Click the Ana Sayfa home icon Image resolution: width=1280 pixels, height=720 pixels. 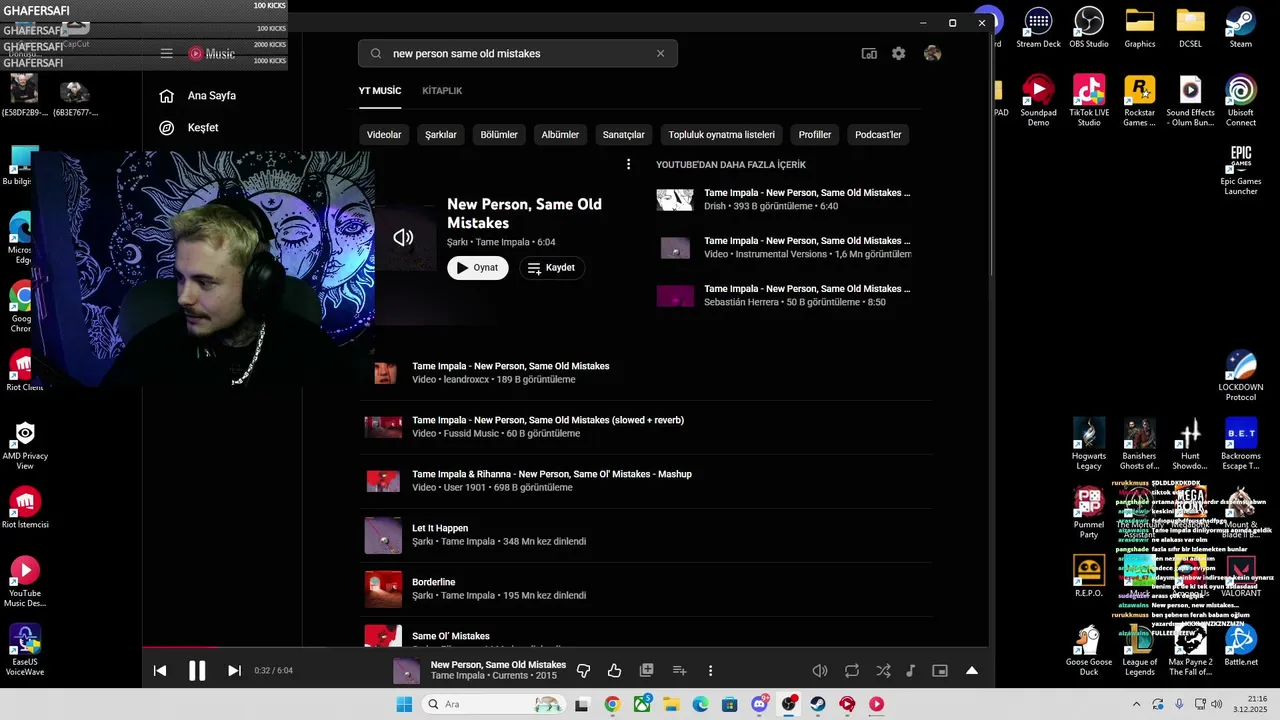point(167,96)
